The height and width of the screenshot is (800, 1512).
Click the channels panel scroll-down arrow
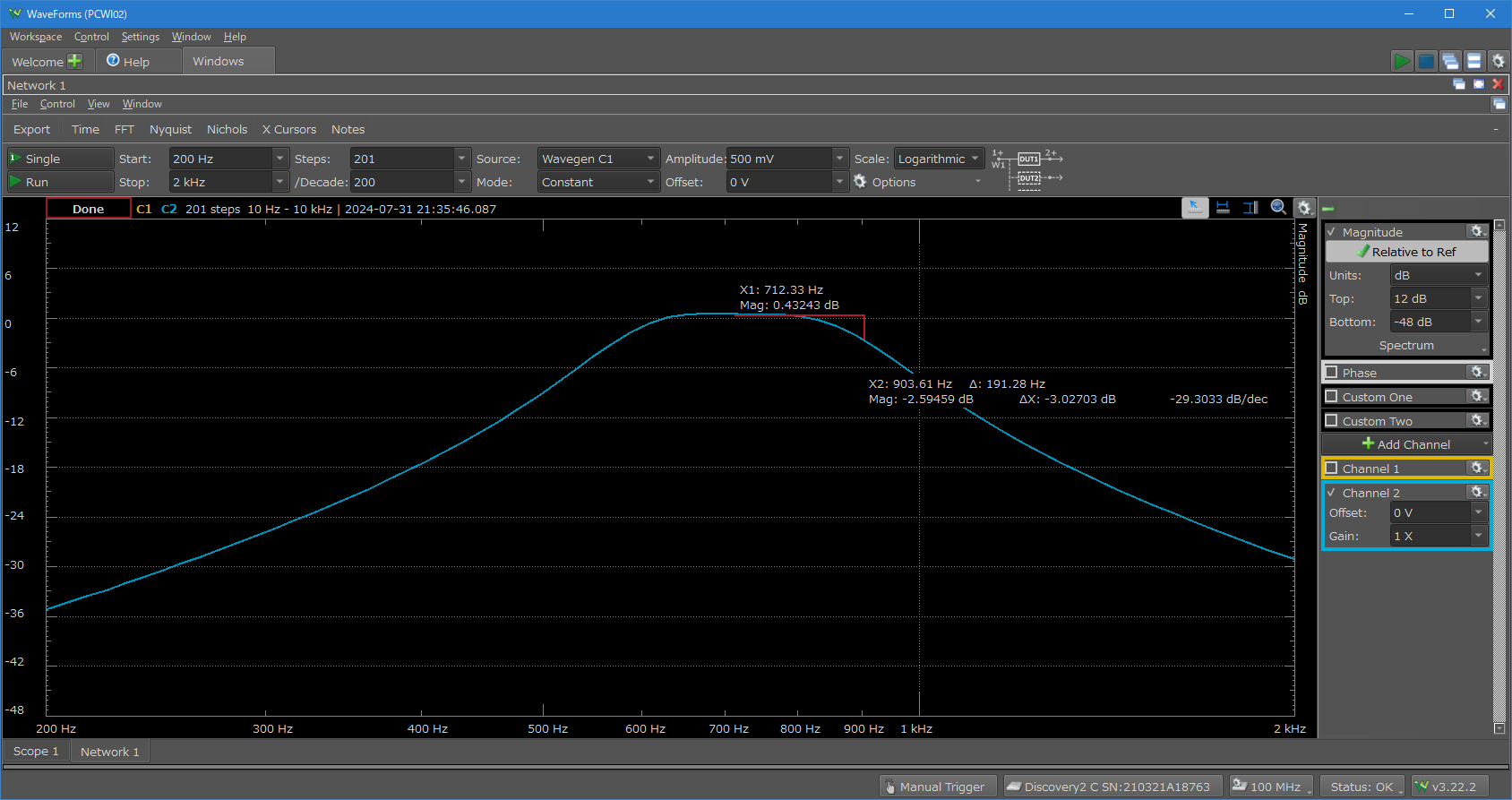coord(1499,728)
